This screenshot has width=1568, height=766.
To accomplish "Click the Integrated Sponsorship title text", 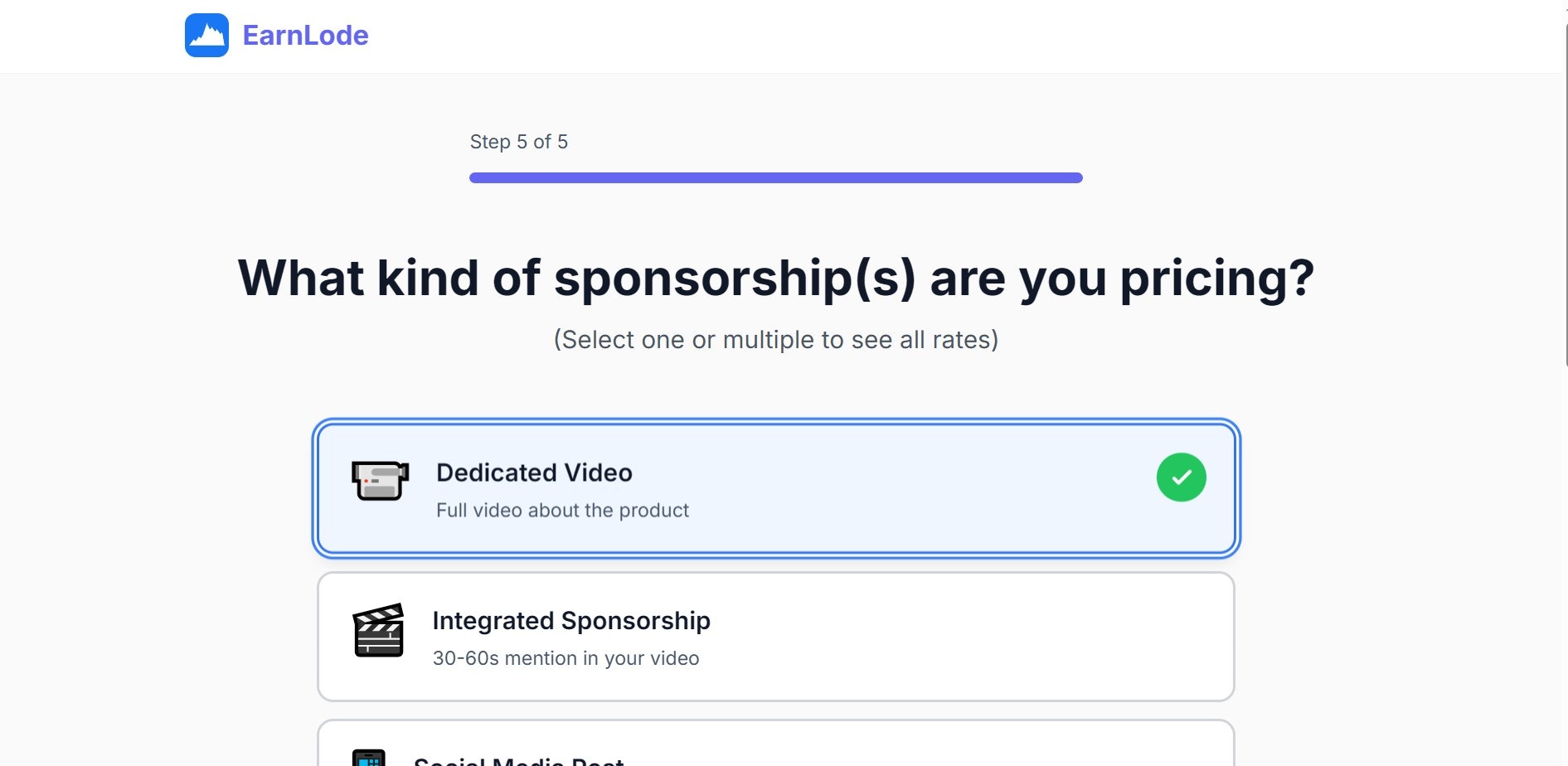I will [571, 621].
